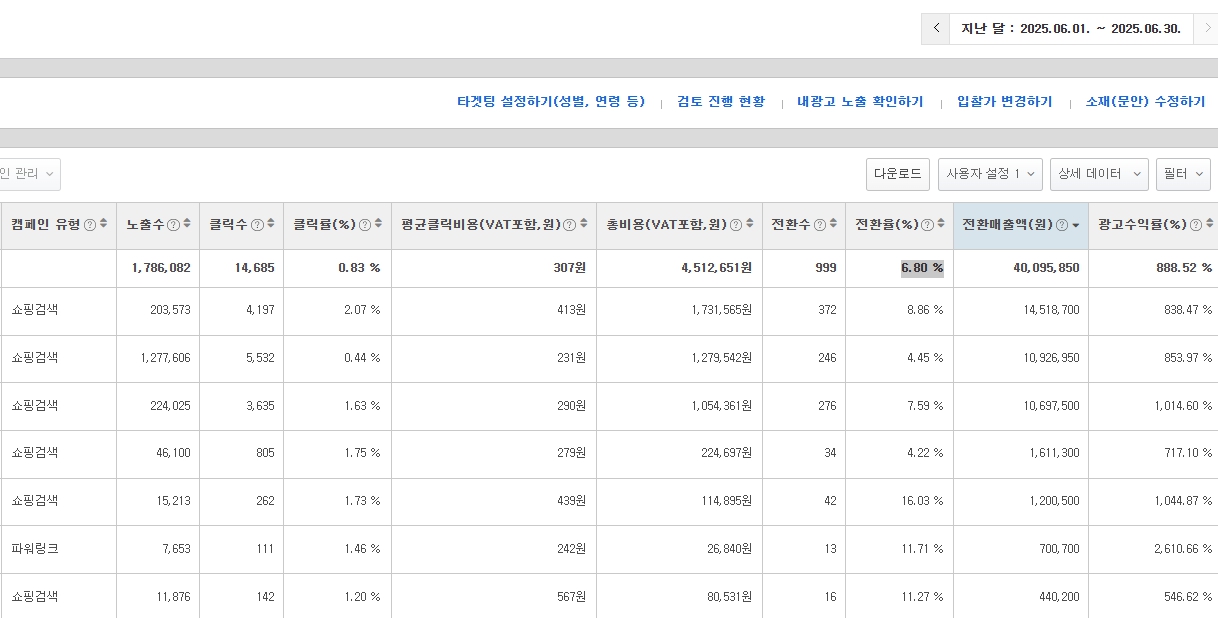Open help tooltip for 전환율(%) column

click(x=927, y=225)
